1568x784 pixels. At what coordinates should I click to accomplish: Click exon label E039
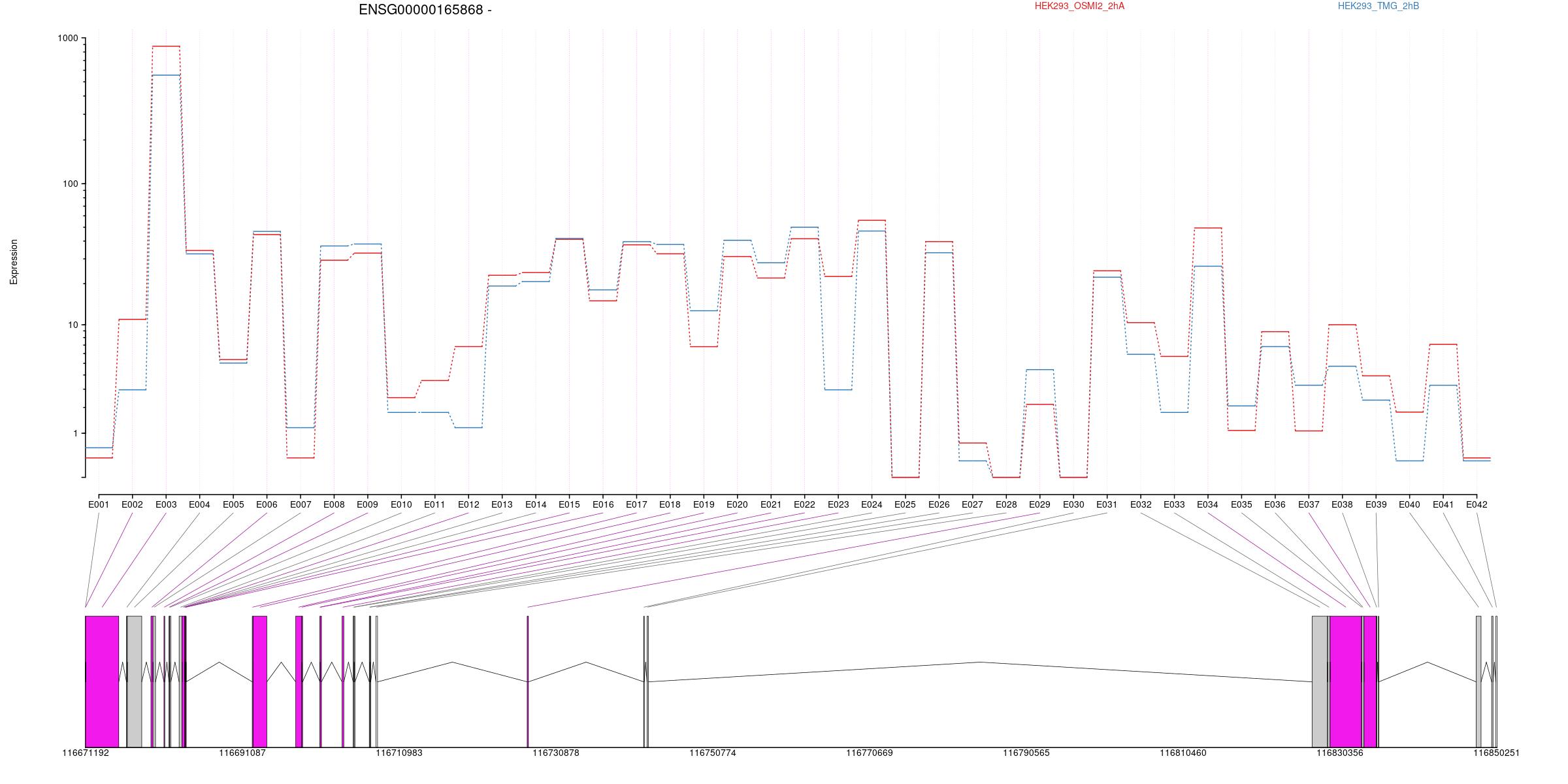[x=1376, y=505]
